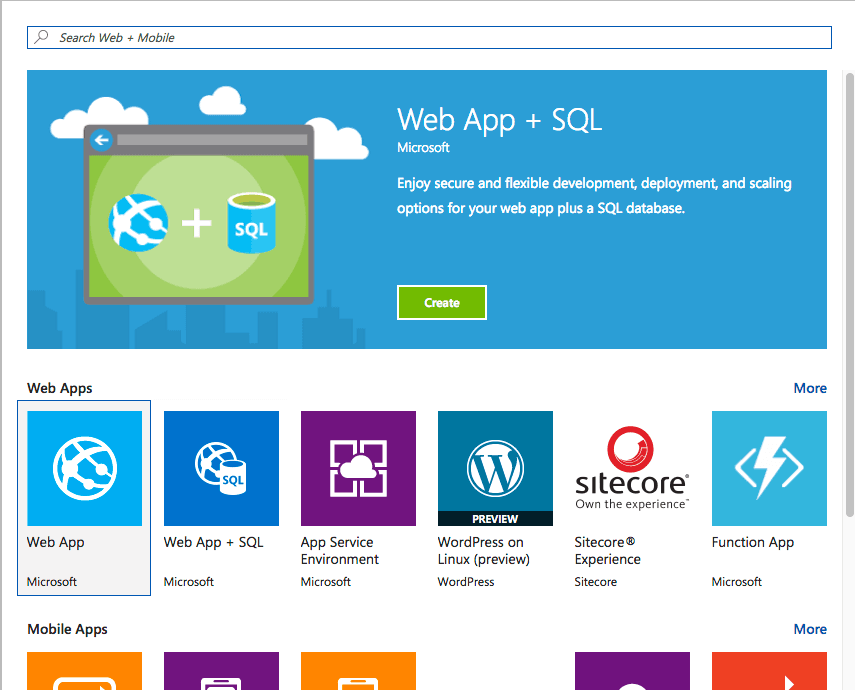The width and height of the screenshot is (855, 690).
Task: Select the Web App globe icon tile
Action: 85,469
